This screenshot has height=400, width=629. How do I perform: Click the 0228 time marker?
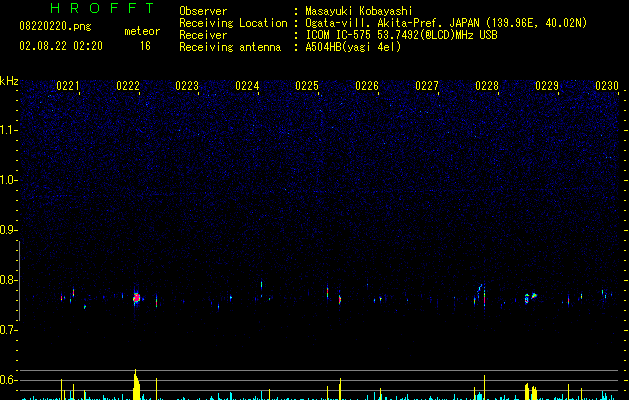pos(487,86)
